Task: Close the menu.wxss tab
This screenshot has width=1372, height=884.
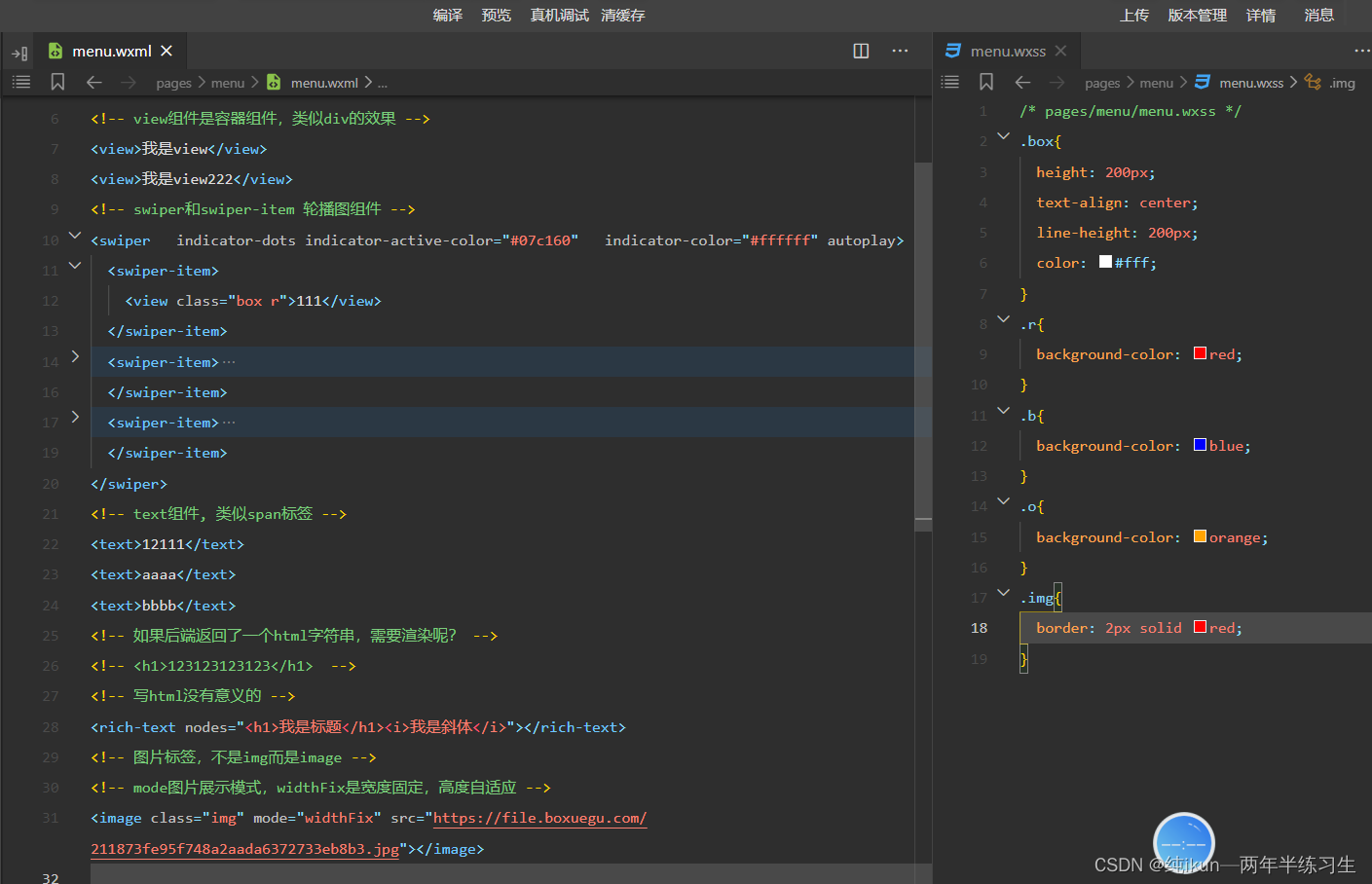Action: pos(1060,51)
